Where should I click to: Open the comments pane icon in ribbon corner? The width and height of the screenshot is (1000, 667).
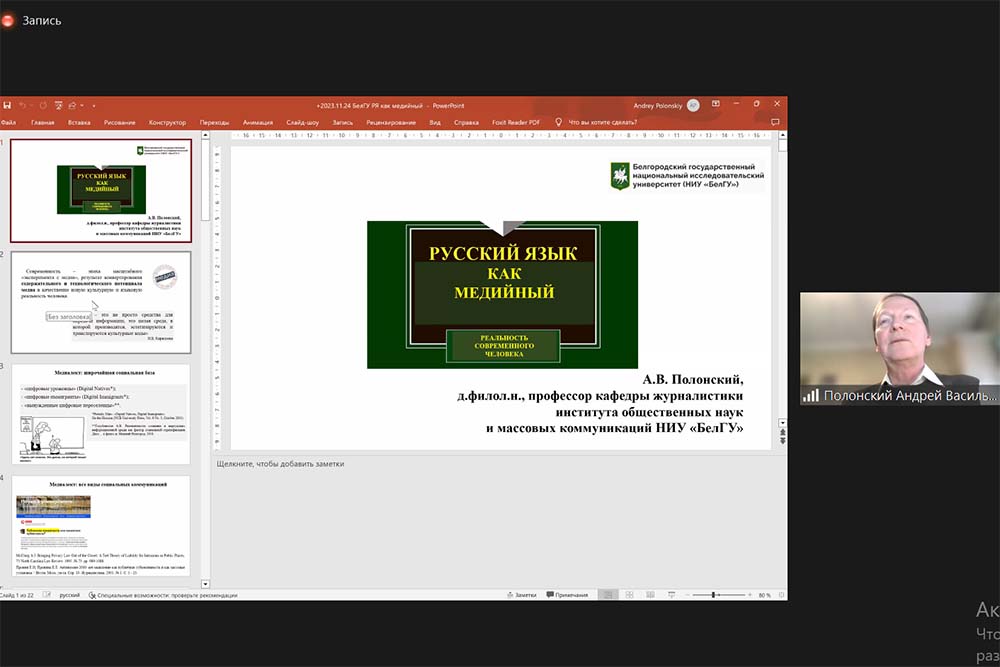(778, 122)
